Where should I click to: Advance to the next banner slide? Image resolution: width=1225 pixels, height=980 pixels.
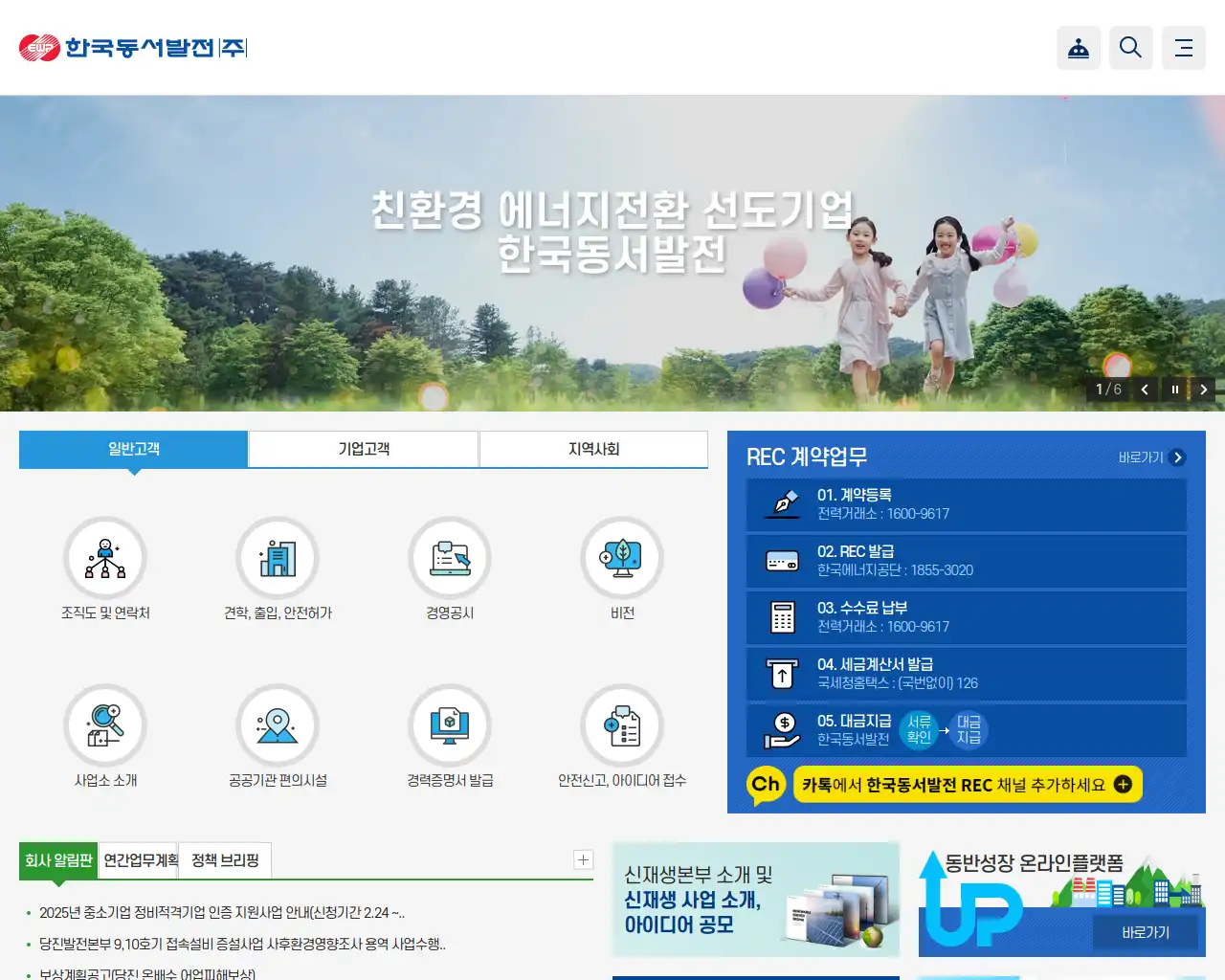[x=1203, y=390]
